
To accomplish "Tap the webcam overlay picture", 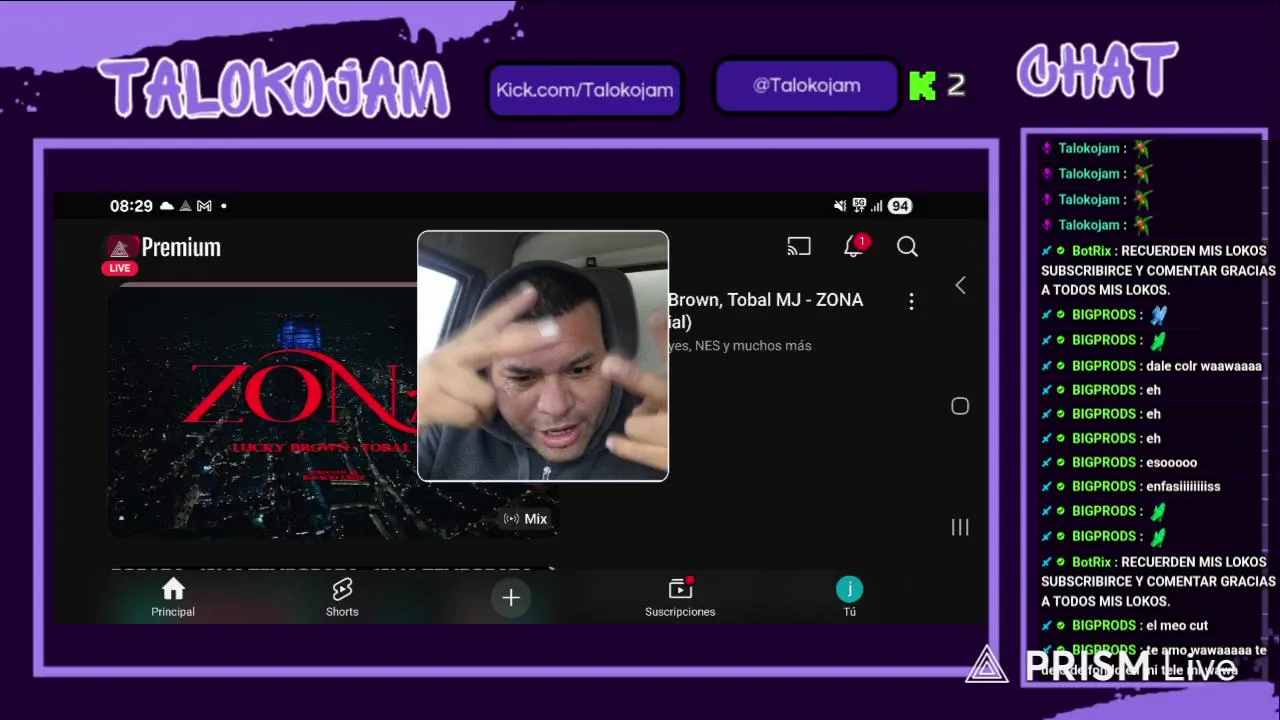I will [x=543, y=356].
